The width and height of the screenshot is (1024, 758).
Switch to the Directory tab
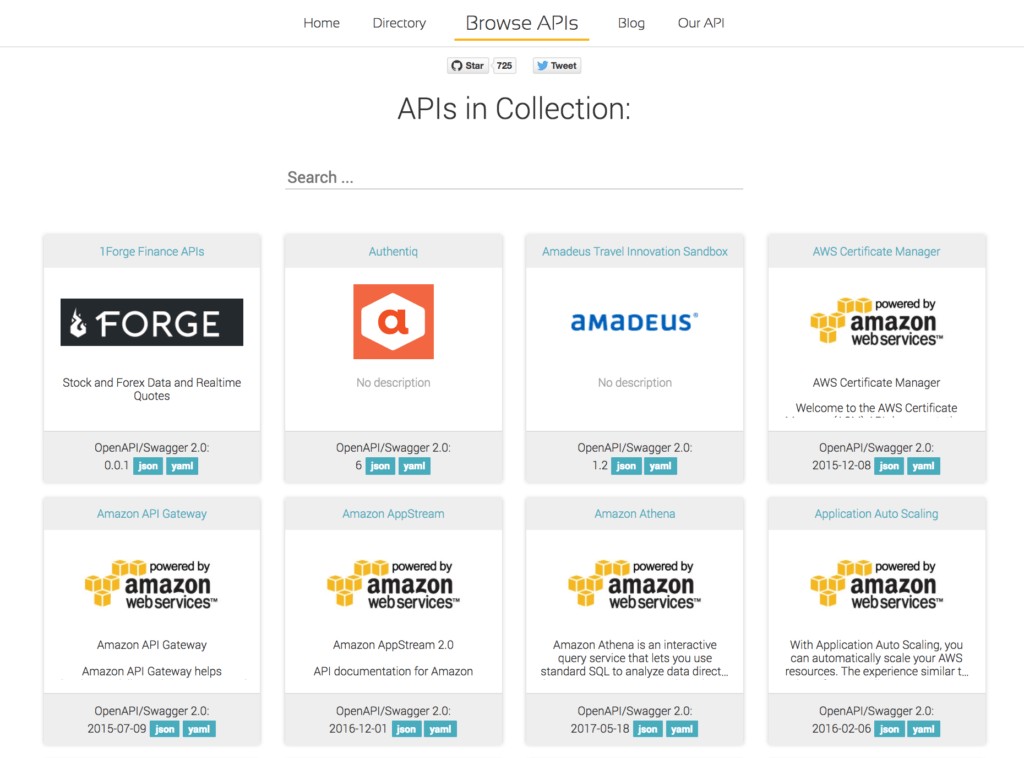[x=399, y=22]
